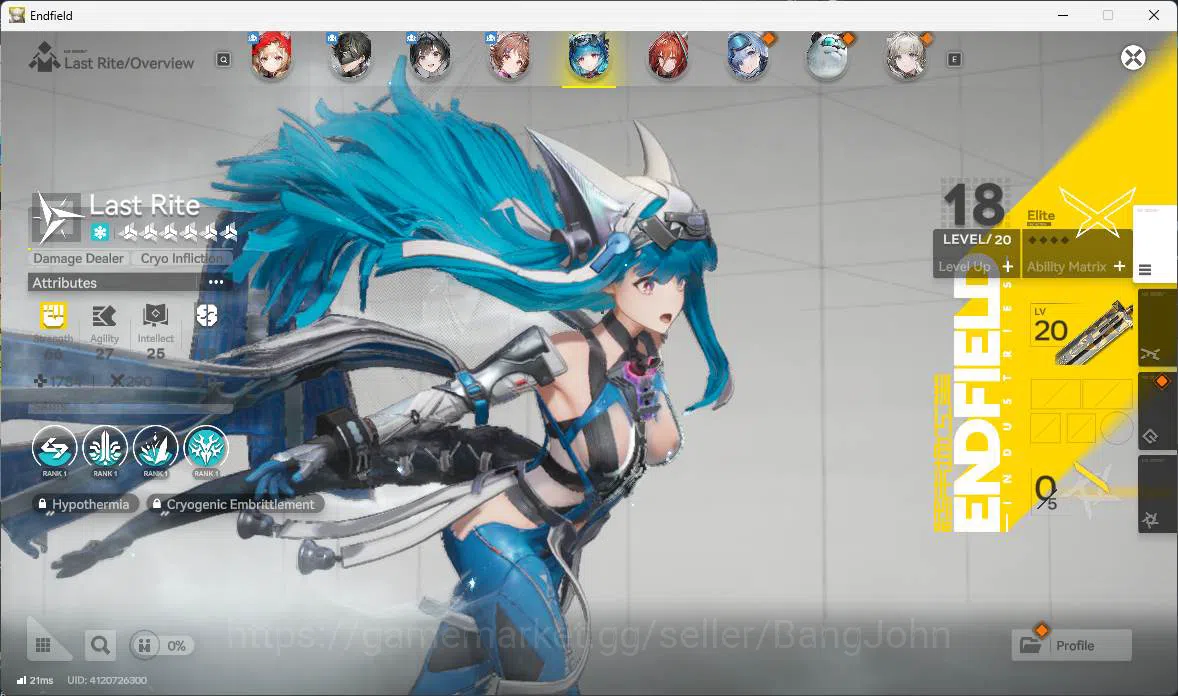The width and height of the screenshot is (1178, 696).
Task: Select the white overview tab with list icon
Action: point(1154,243)
